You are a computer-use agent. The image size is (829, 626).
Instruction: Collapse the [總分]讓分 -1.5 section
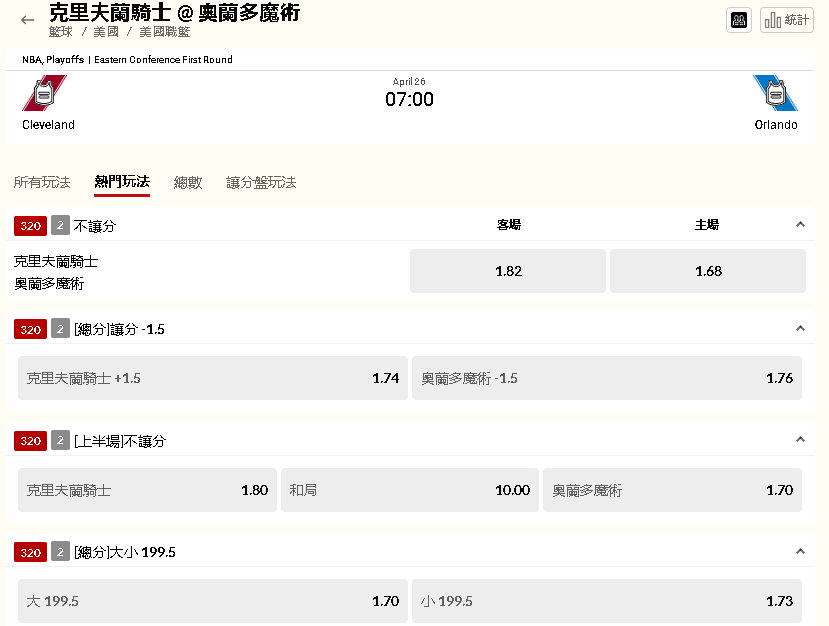pyautogui.click(x=800, y=328)
